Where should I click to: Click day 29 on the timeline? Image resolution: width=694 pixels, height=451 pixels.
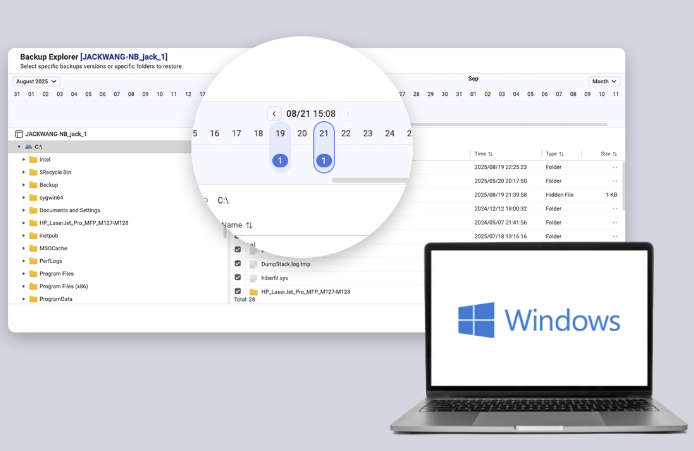(x=430, y=94)
